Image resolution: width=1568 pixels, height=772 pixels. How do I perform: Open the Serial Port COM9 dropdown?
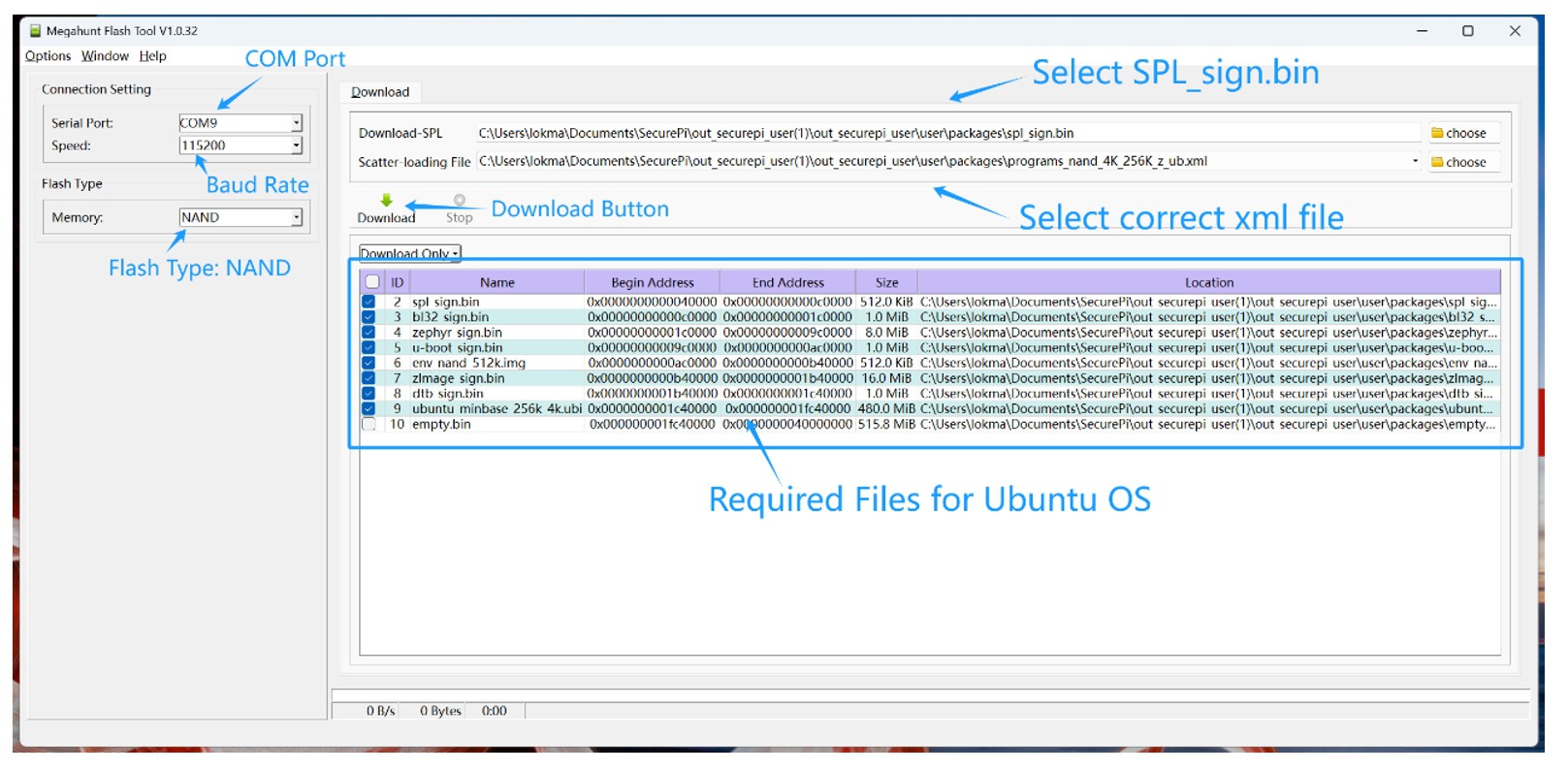[296, 123]
